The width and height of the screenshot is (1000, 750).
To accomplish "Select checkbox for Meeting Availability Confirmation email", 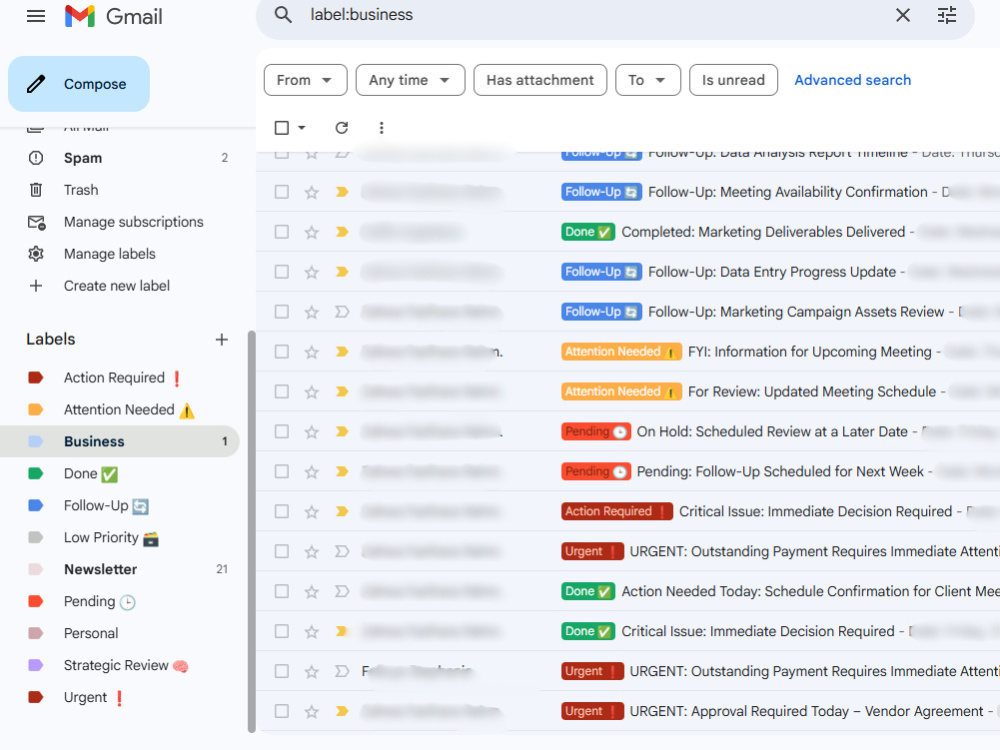I will [x=281, y=192].
